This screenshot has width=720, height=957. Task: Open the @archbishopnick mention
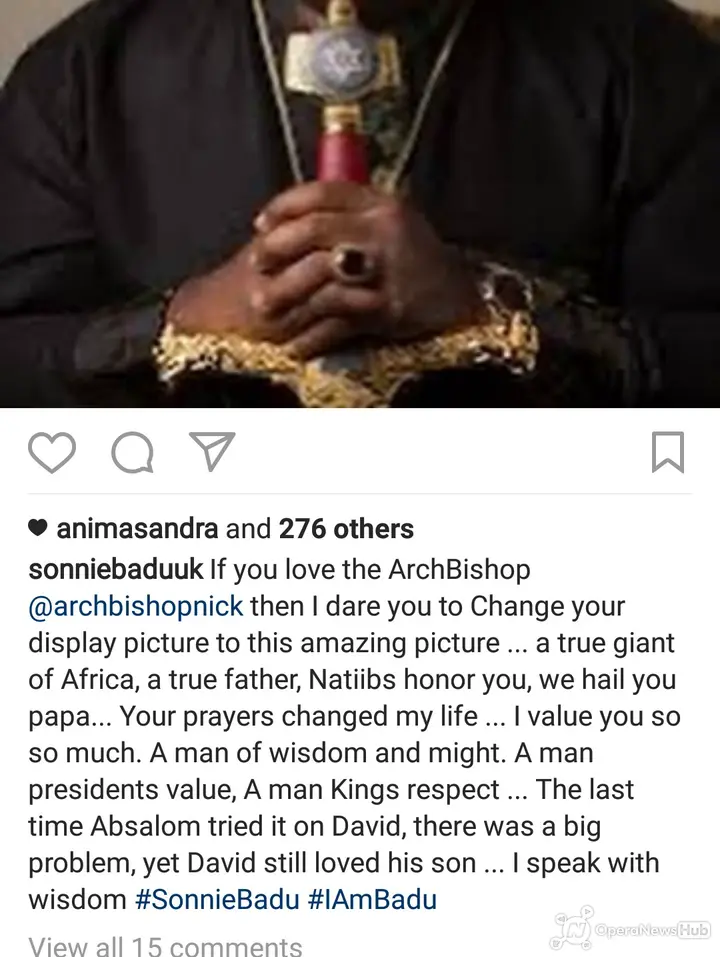tap(136, 607)
